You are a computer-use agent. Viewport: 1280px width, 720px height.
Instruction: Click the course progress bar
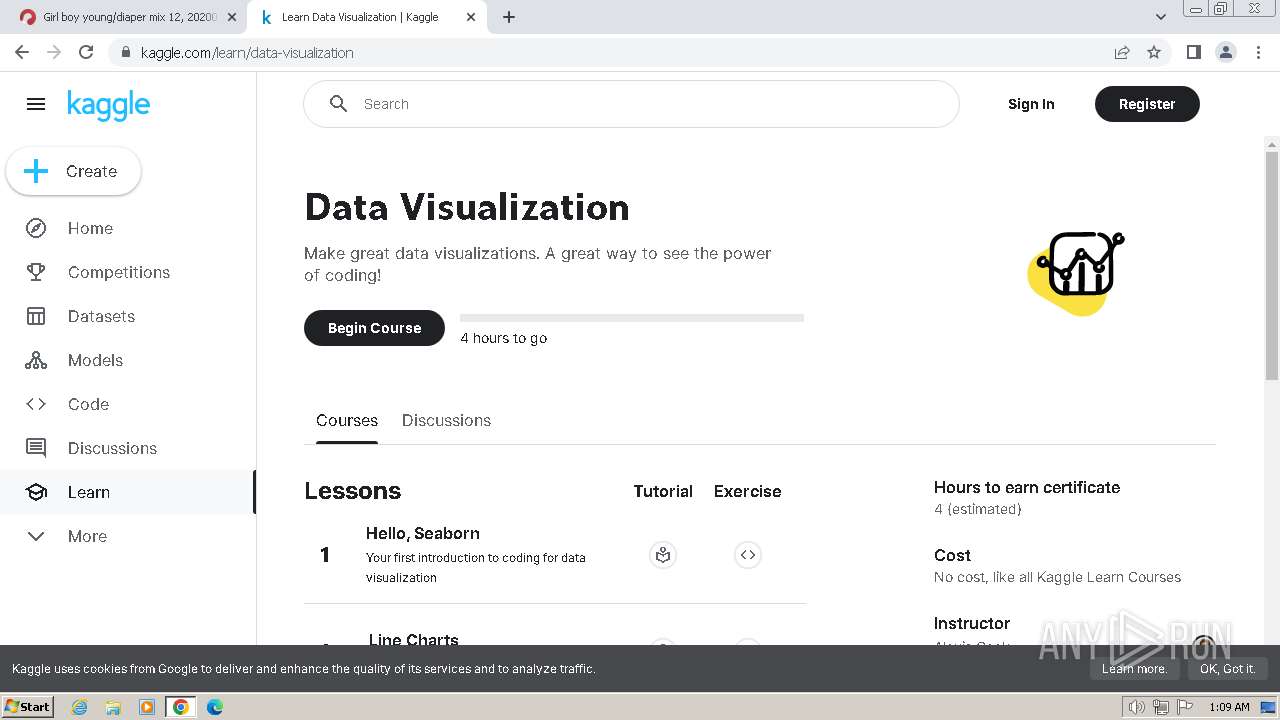tap(632, 318)
